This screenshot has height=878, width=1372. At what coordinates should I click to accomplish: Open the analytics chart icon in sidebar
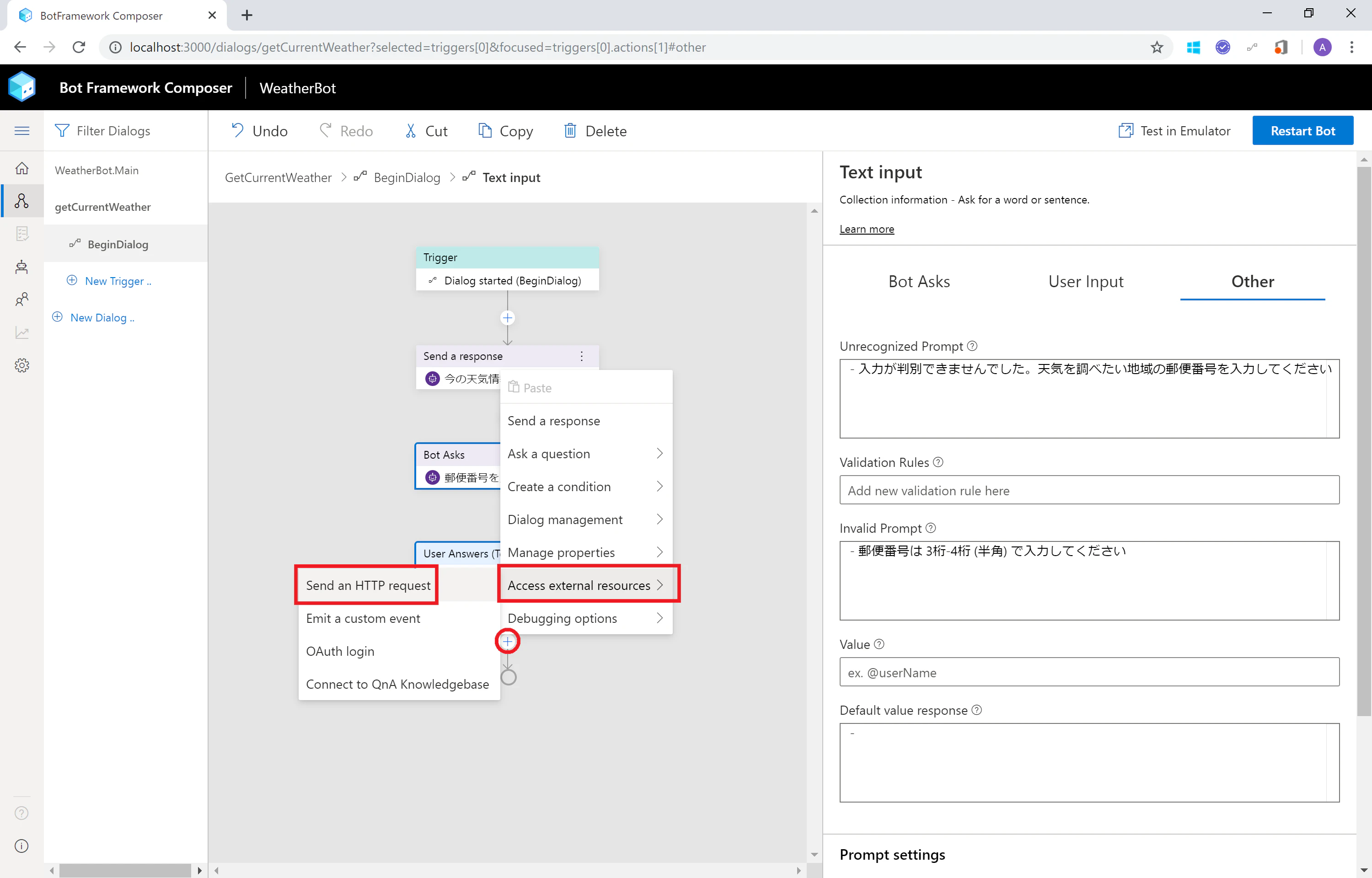[x=21, y=332]
